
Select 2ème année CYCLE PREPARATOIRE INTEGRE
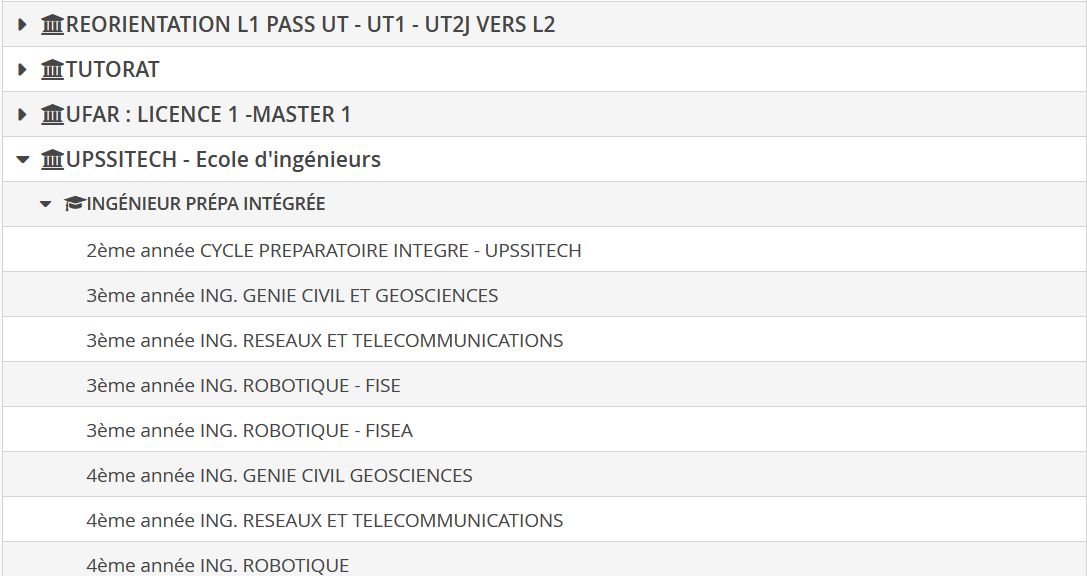tap(333, 250)
